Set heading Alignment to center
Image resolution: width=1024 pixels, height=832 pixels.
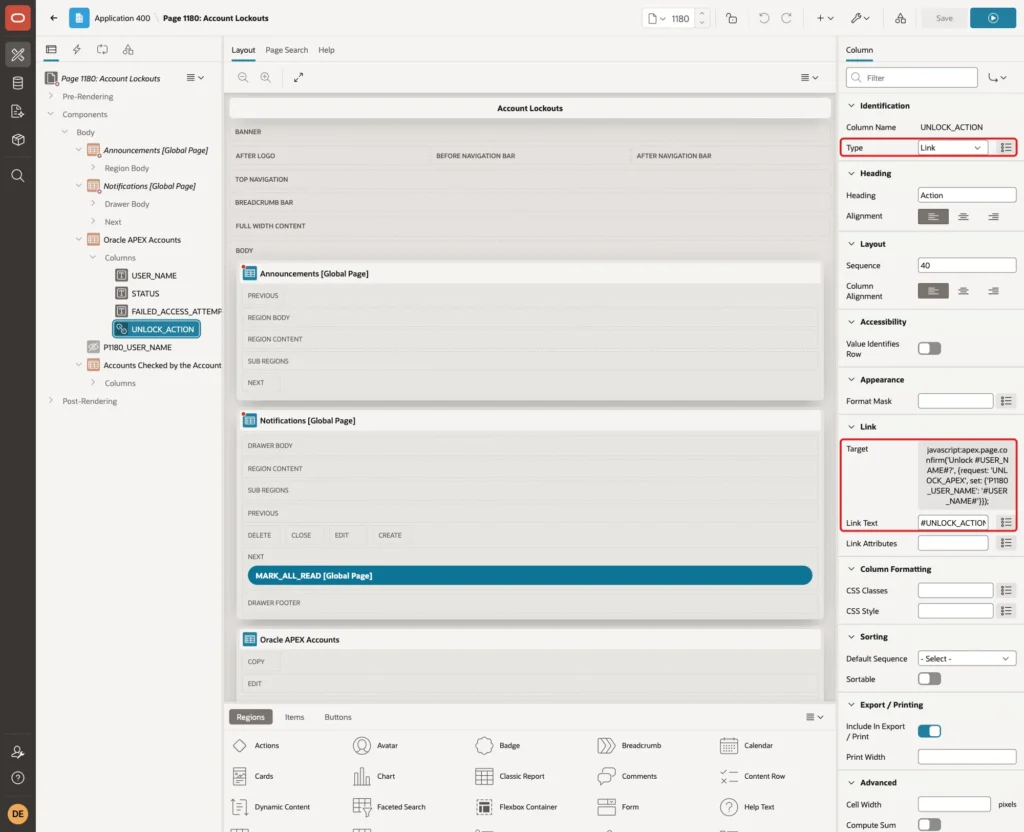[963, 216]
